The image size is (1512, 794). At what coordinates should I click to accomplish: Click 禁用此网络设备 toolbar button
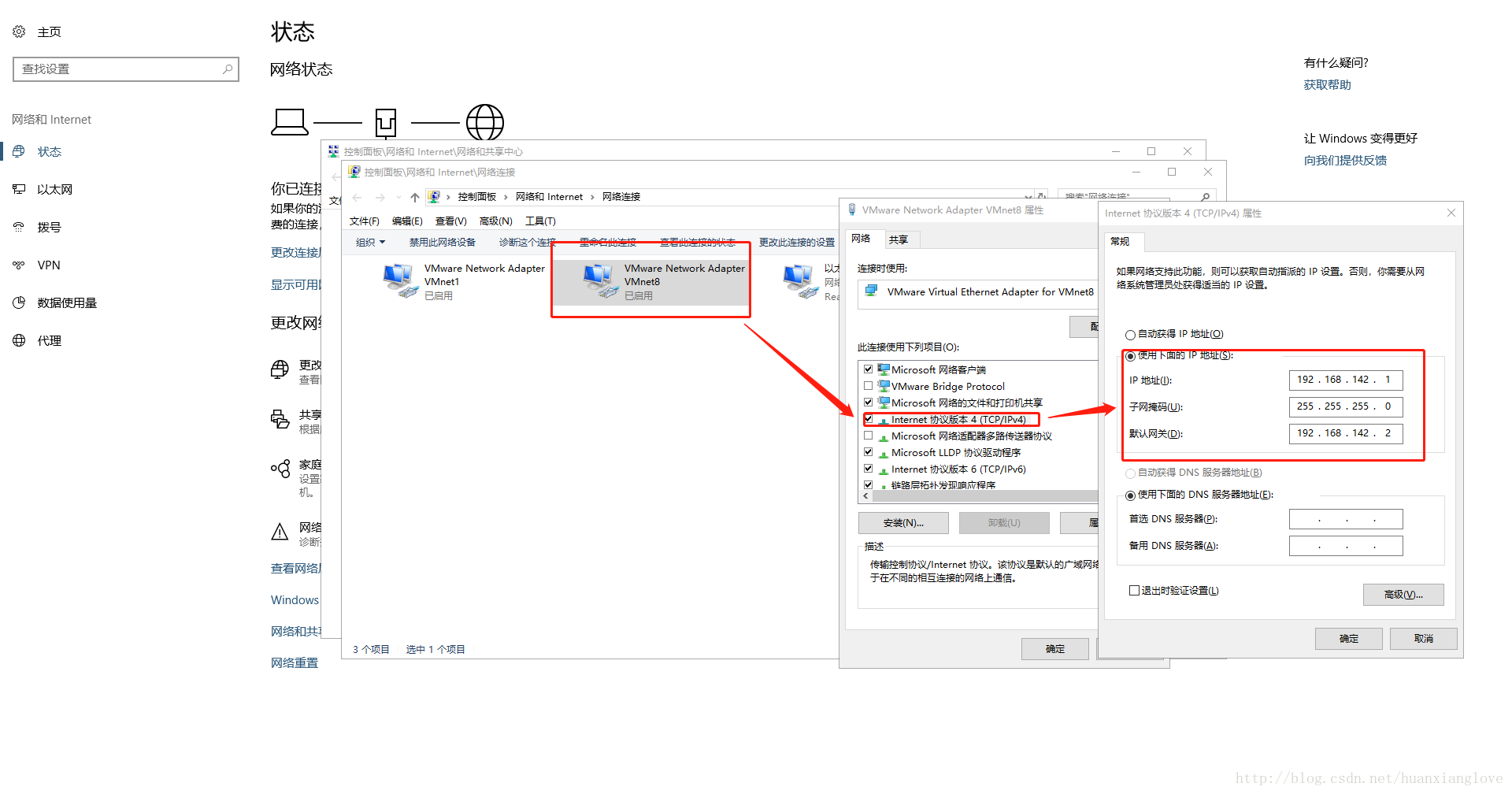(x=443, y=243)
